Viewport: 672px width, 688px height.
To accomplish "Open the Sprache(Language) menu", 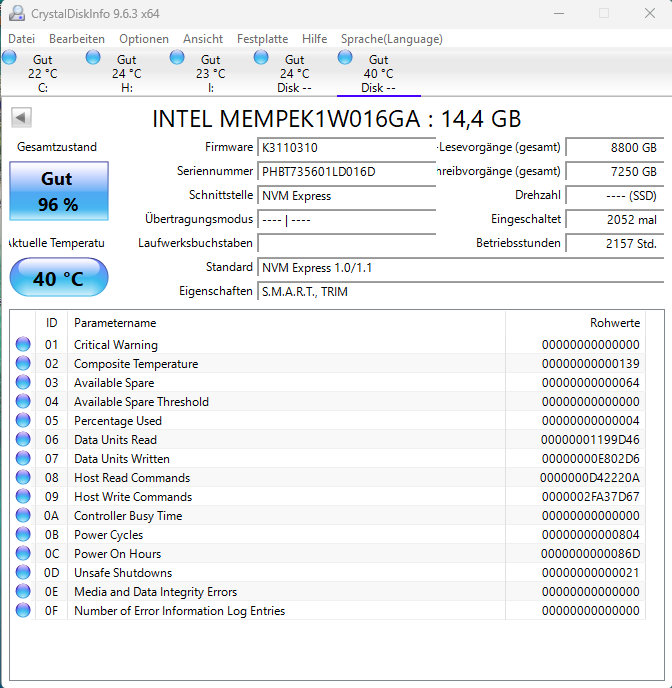I will (392, 39).
